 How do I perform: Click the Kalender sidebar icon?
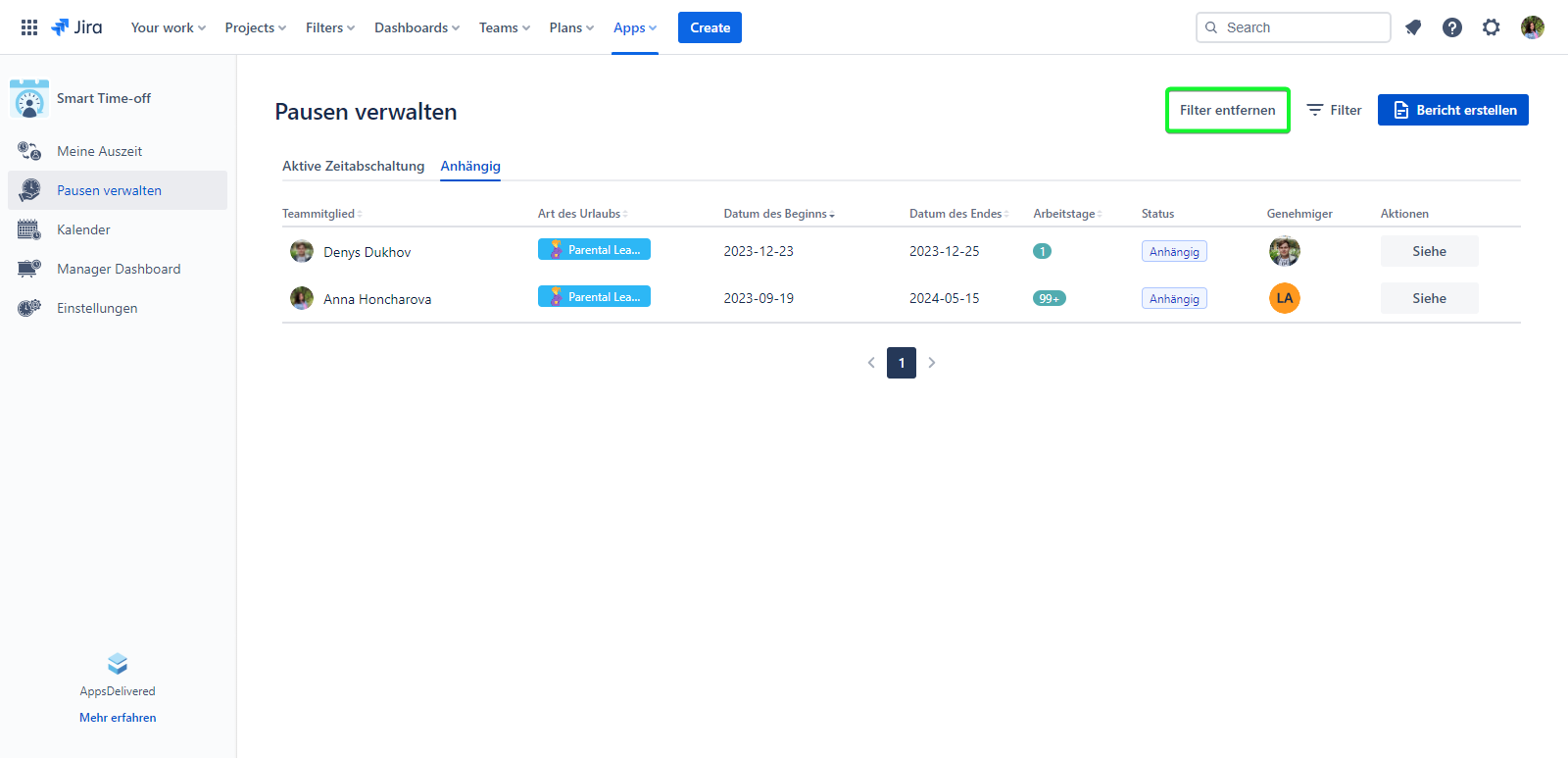click(29, 229)
